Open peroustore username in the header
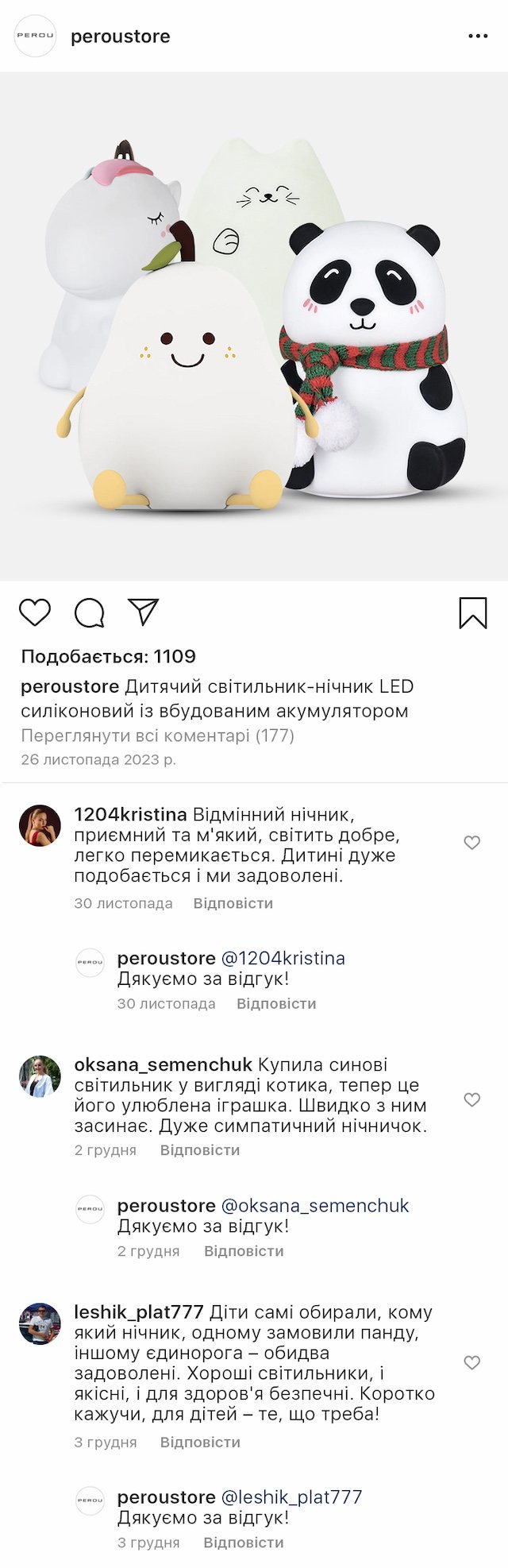The width and height of the screenshot is (508, 1568). point(121,37)
